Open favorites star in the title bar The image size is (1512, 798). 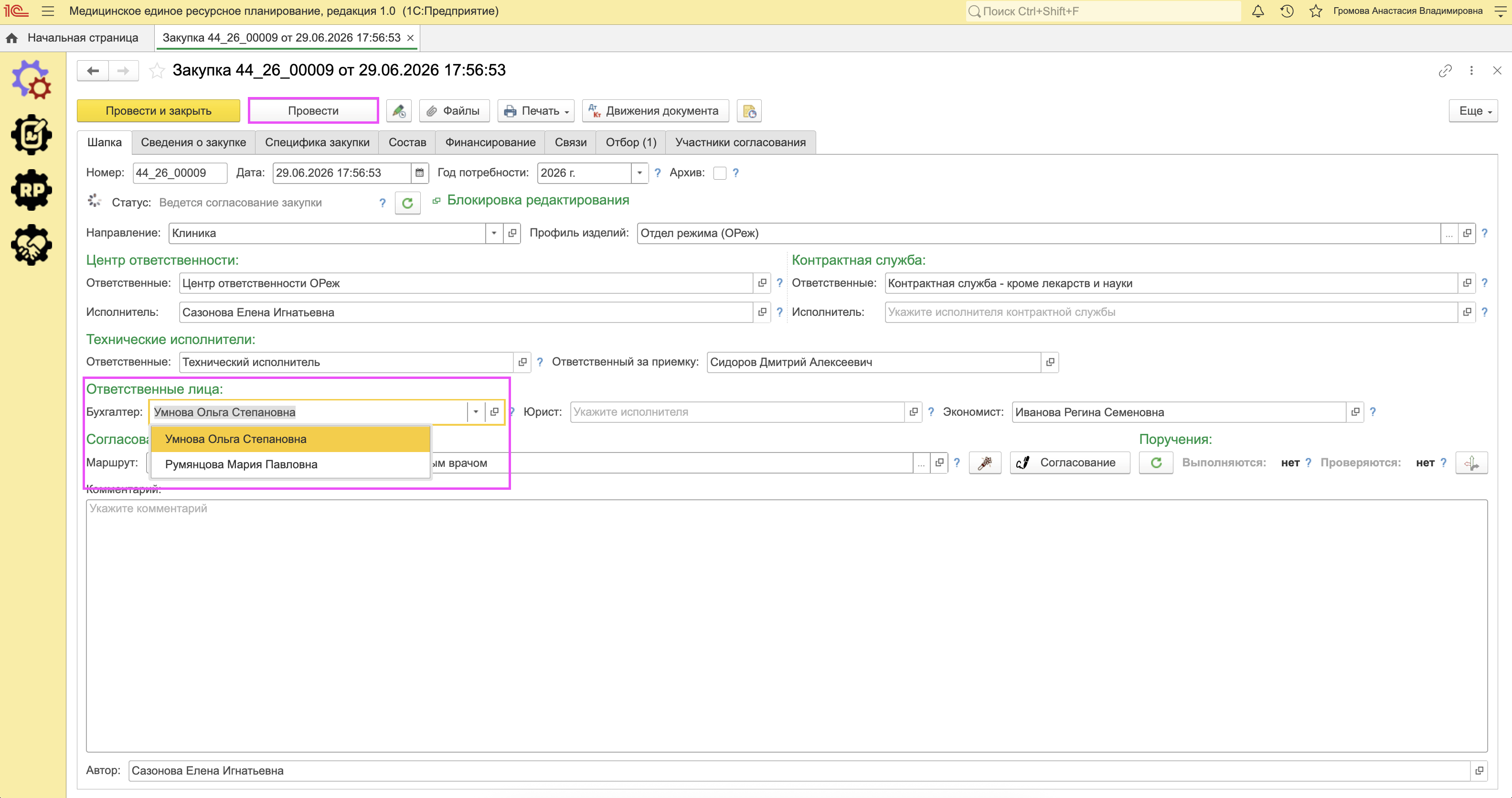1315,11
